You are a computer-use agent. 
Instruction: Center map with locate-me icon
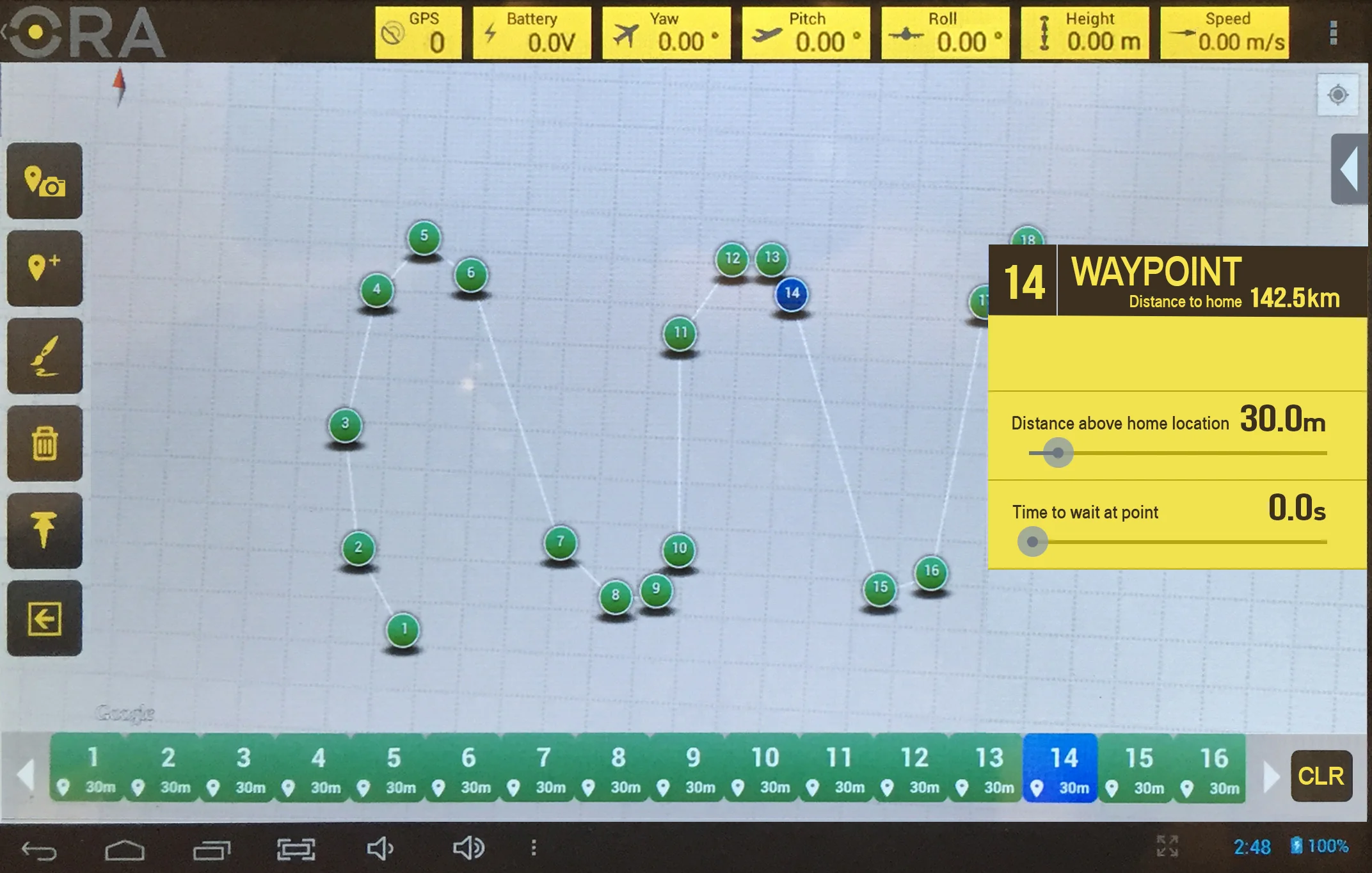[1337, 95]
